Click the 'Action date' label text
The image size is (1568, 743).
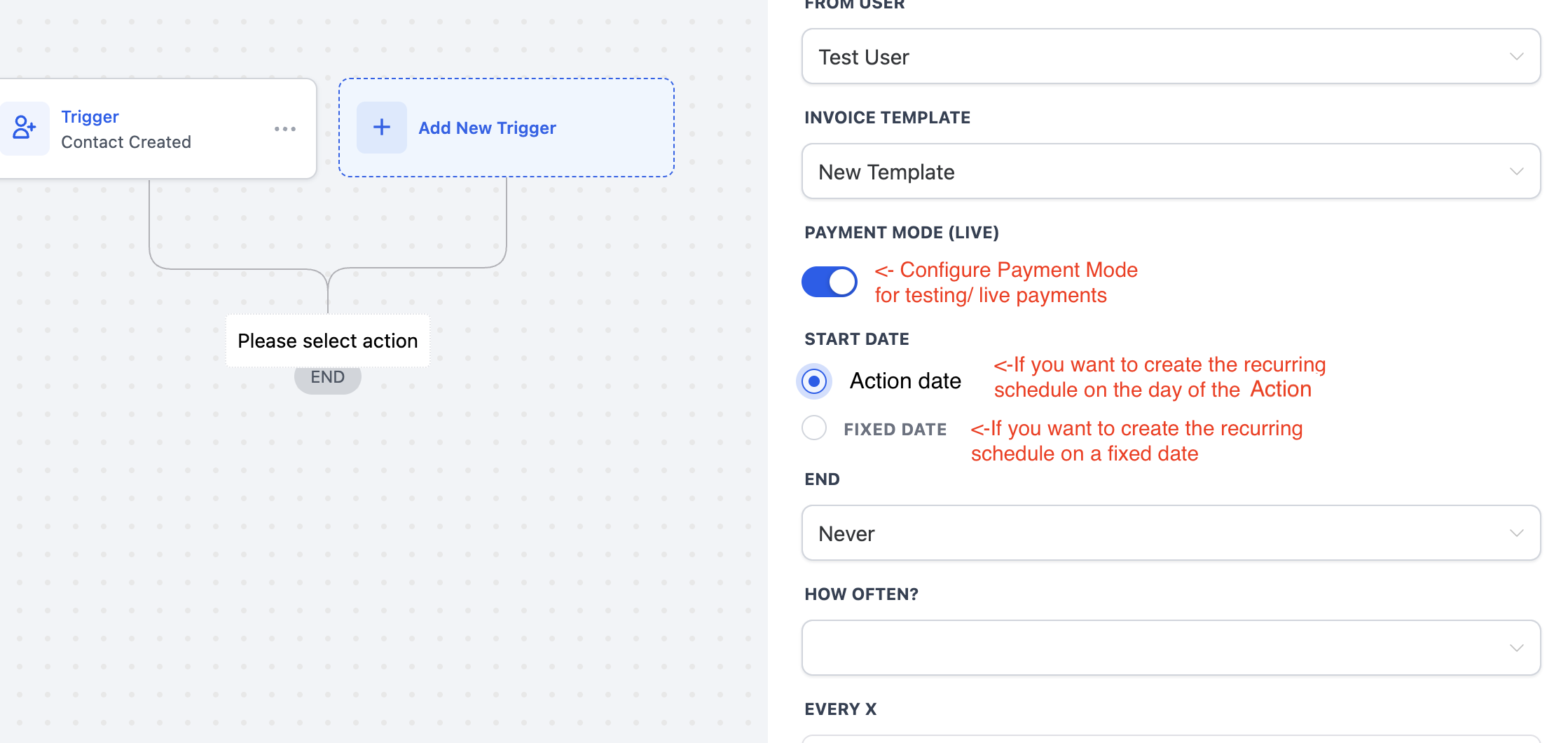pos(905,381)
